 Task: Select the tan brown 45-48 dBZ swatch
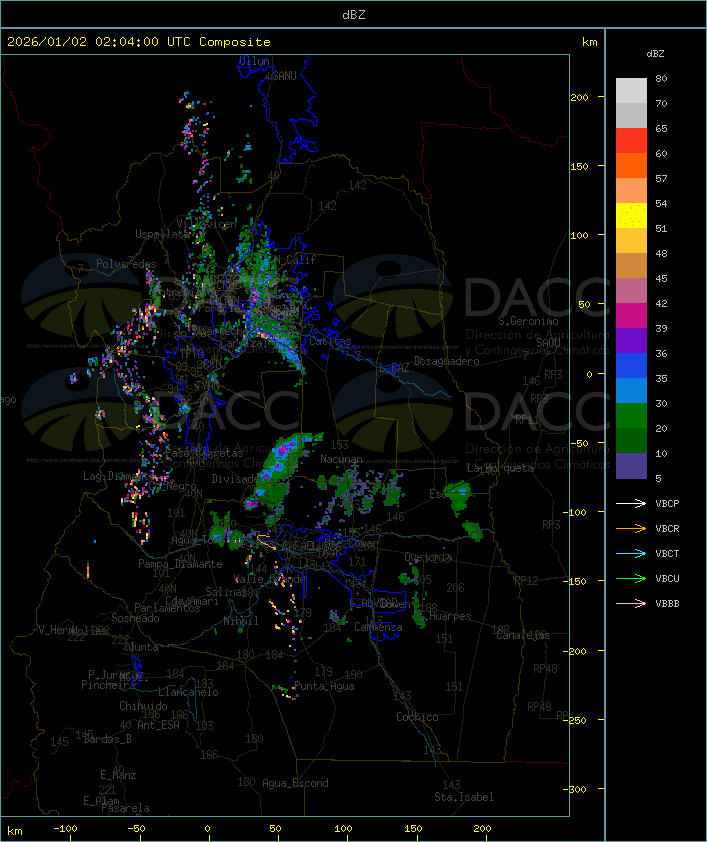pos(631,266)
